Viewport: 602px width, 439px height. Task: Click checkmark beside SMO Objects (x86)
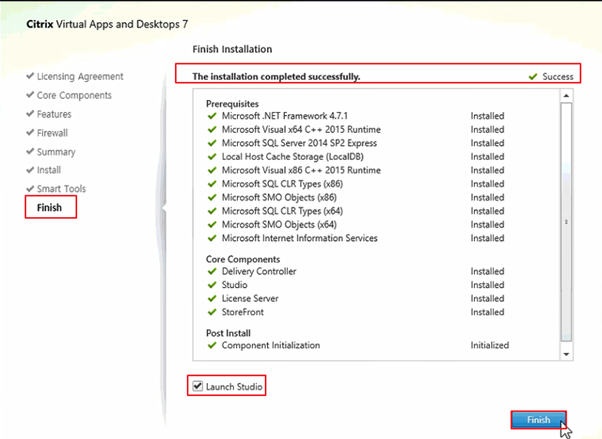click(212, 197)
